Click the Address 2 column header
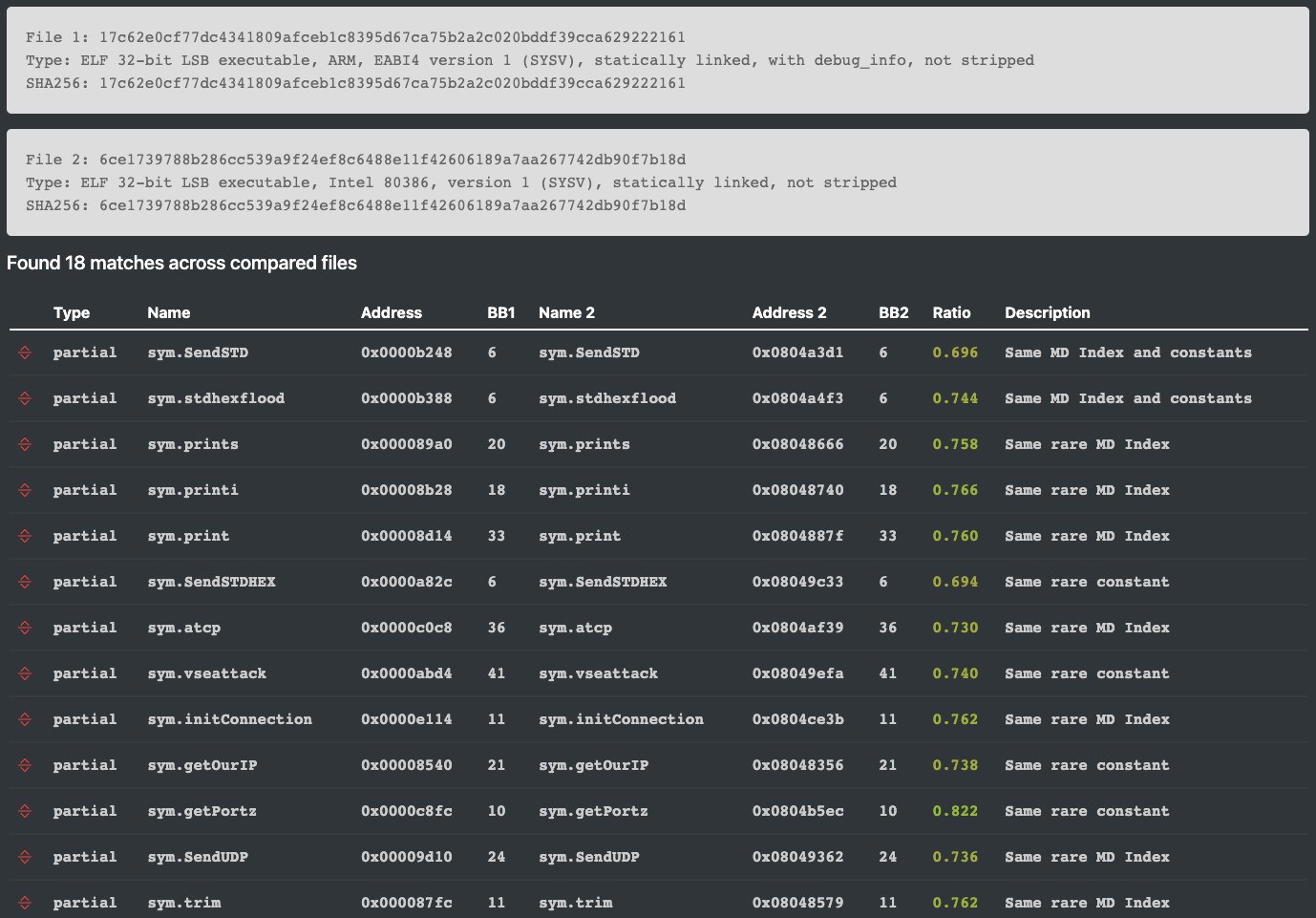1316x918 pixels. click(789, 312)
